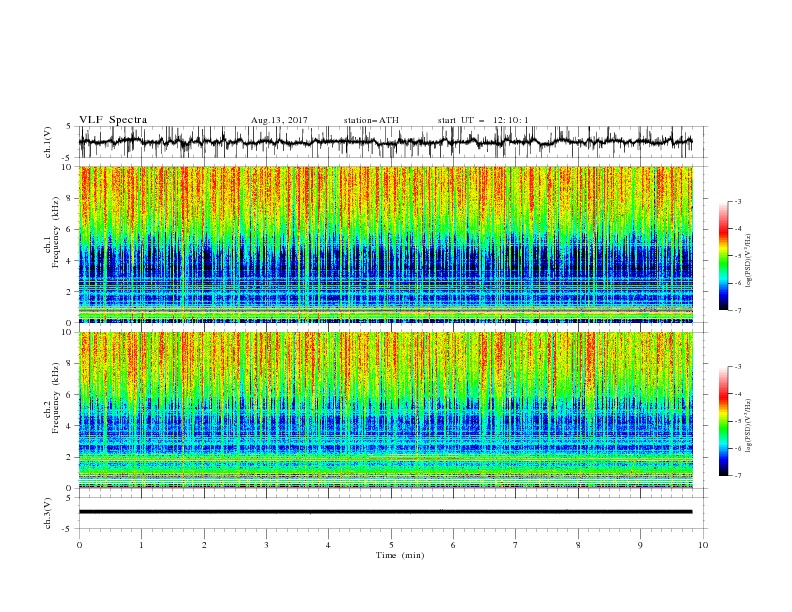
Task: Click the time axis tick label "7"
Action: 515,545
